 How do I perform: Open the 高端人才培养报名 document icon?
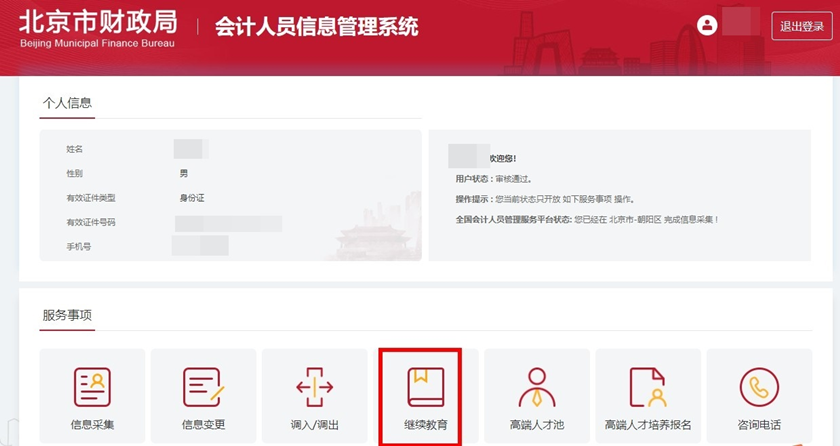[x=647, y=386]
